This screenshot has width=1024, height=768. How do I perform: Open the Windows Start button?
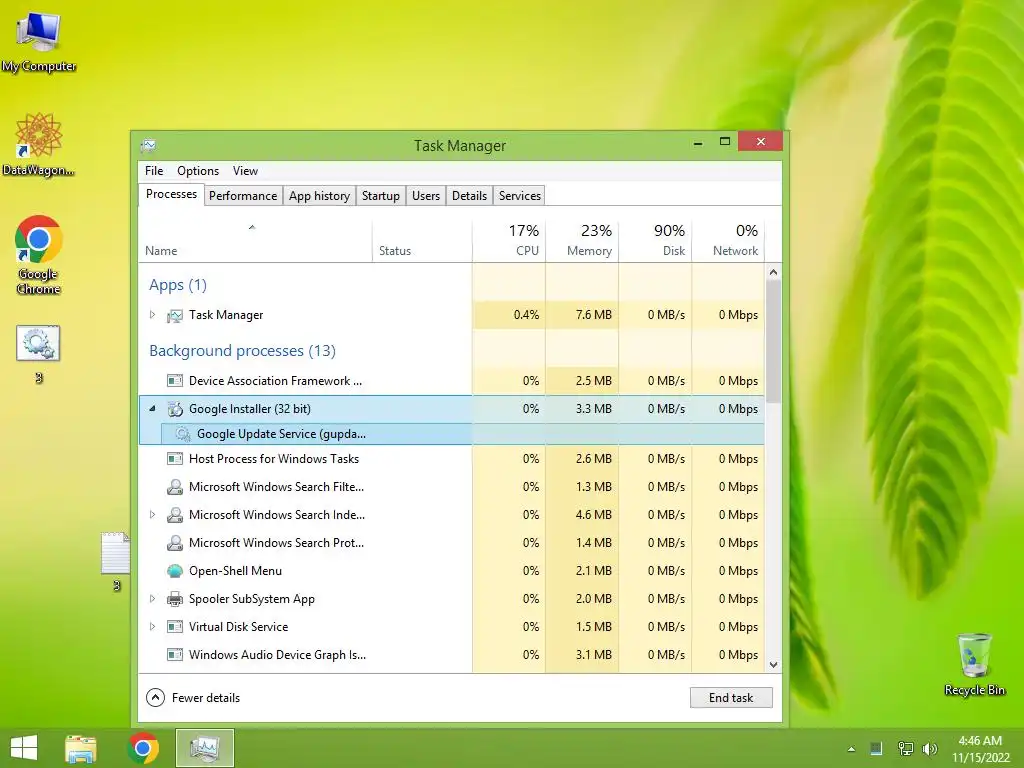click(24, 748)
